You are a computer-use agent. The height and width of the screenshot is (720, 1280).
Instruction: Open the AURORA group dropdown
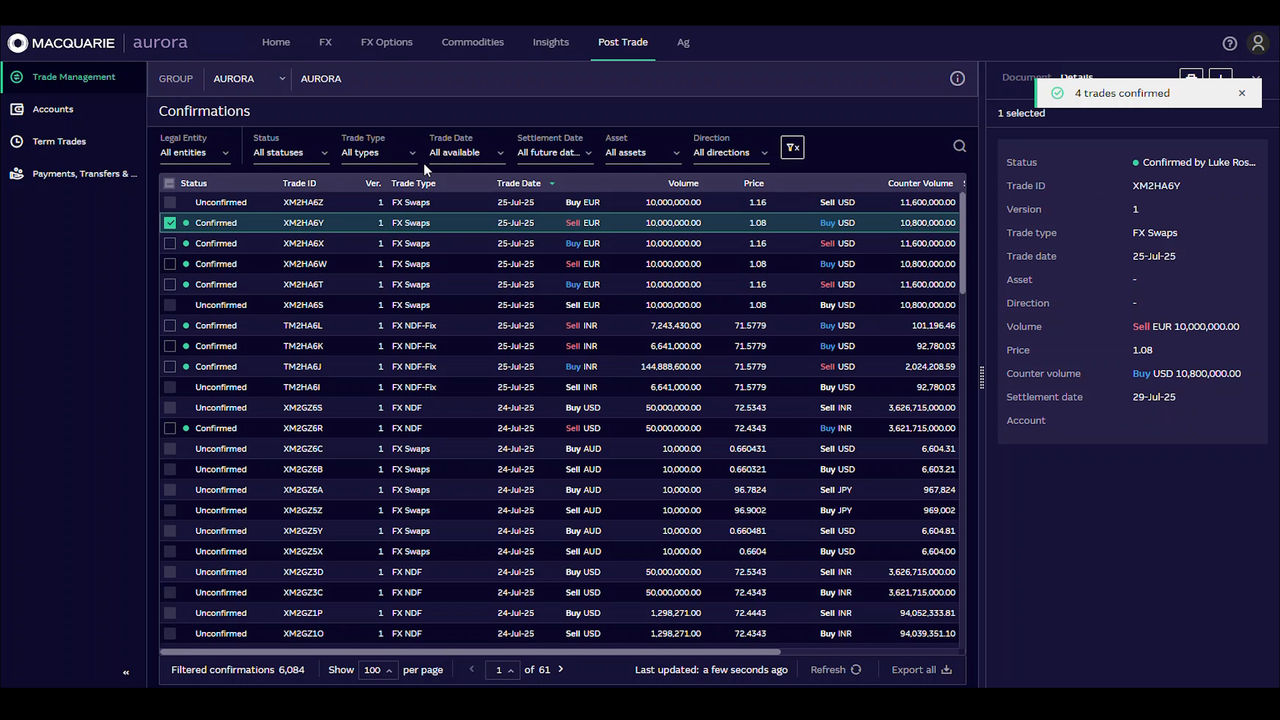click(248, 79)
